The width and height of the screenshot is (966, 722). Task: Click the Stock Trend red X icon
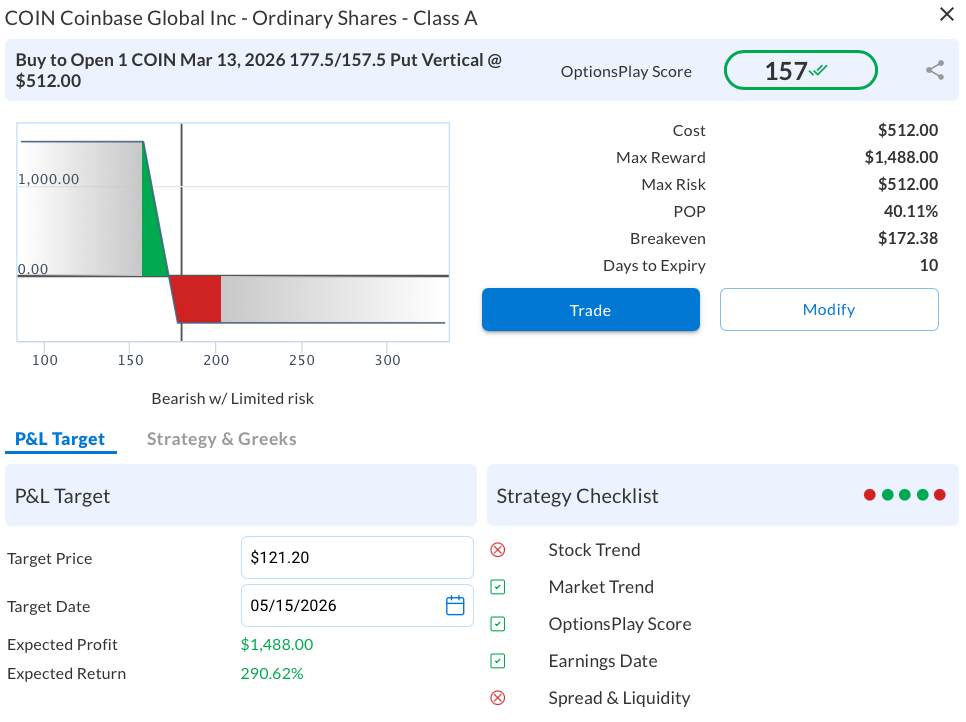[x=498, y=550]
